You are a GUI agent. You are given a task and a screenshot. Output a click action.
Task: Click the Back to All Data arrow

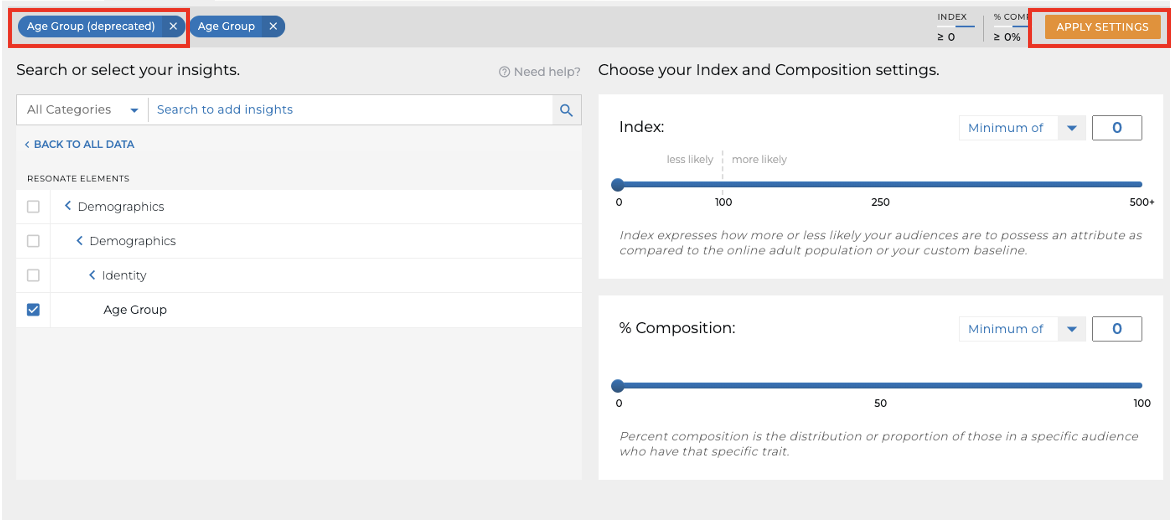click(x=28, y=144)
